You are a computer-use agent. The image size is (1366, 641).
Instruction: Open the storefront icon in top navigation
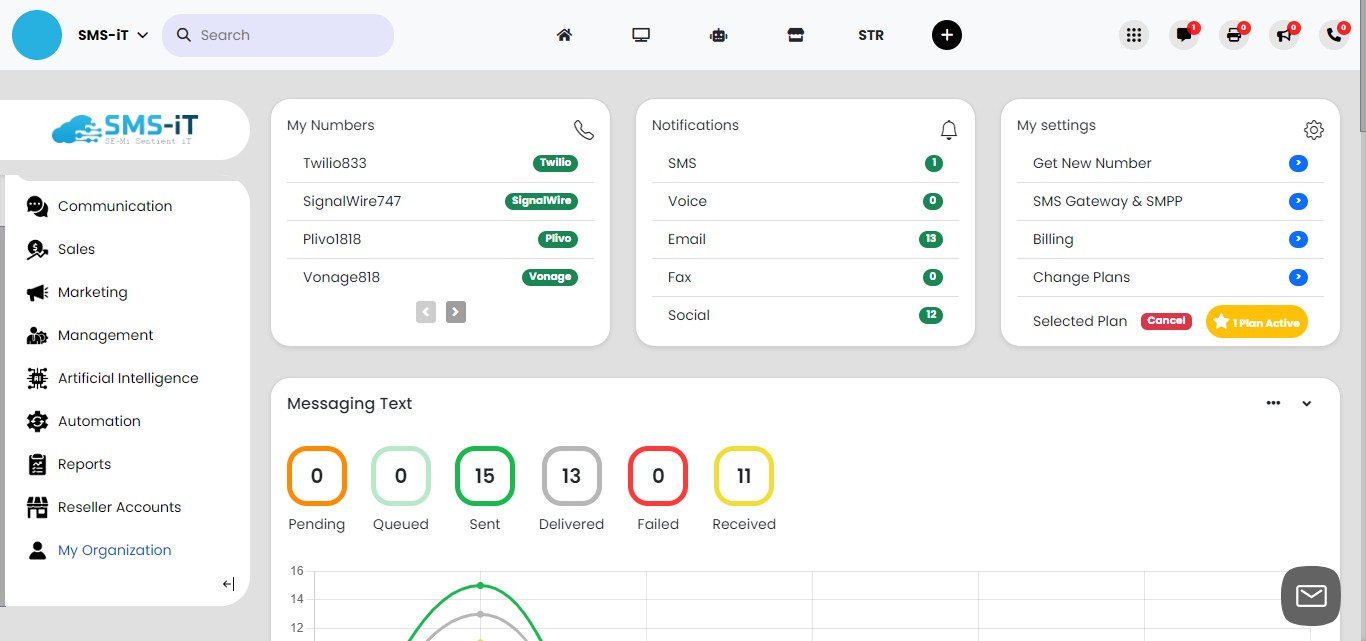coord(795,35)
